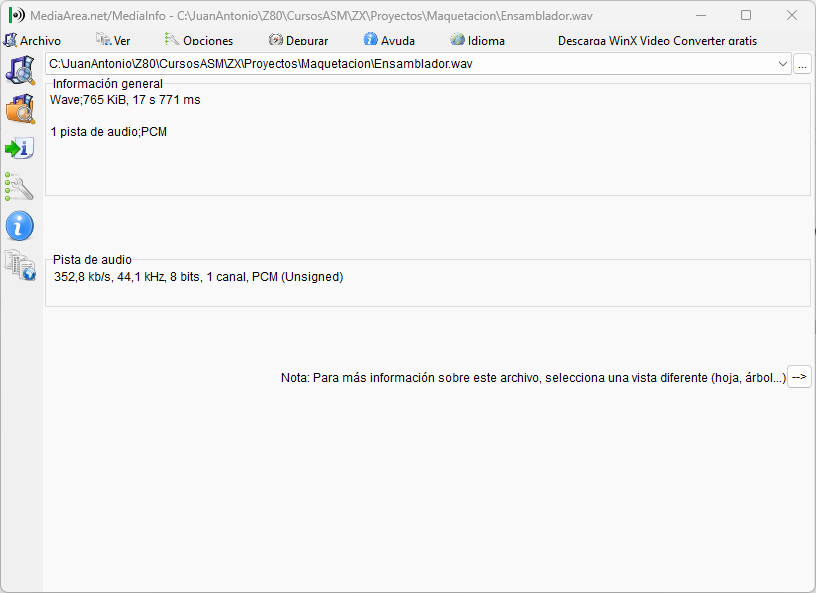The height and width of the screenshot is (593, 816).
Task: Click the browse '...' button beside path
Action: 803,64
